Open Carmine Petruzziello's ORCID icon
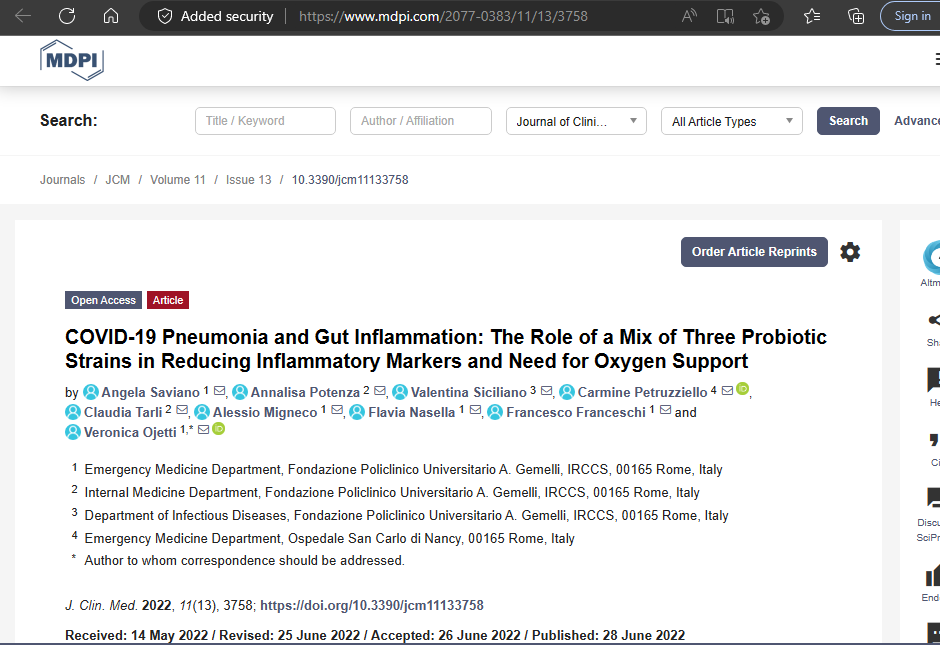The width and height of the screenshot is (940, 645). coord(742,389)
